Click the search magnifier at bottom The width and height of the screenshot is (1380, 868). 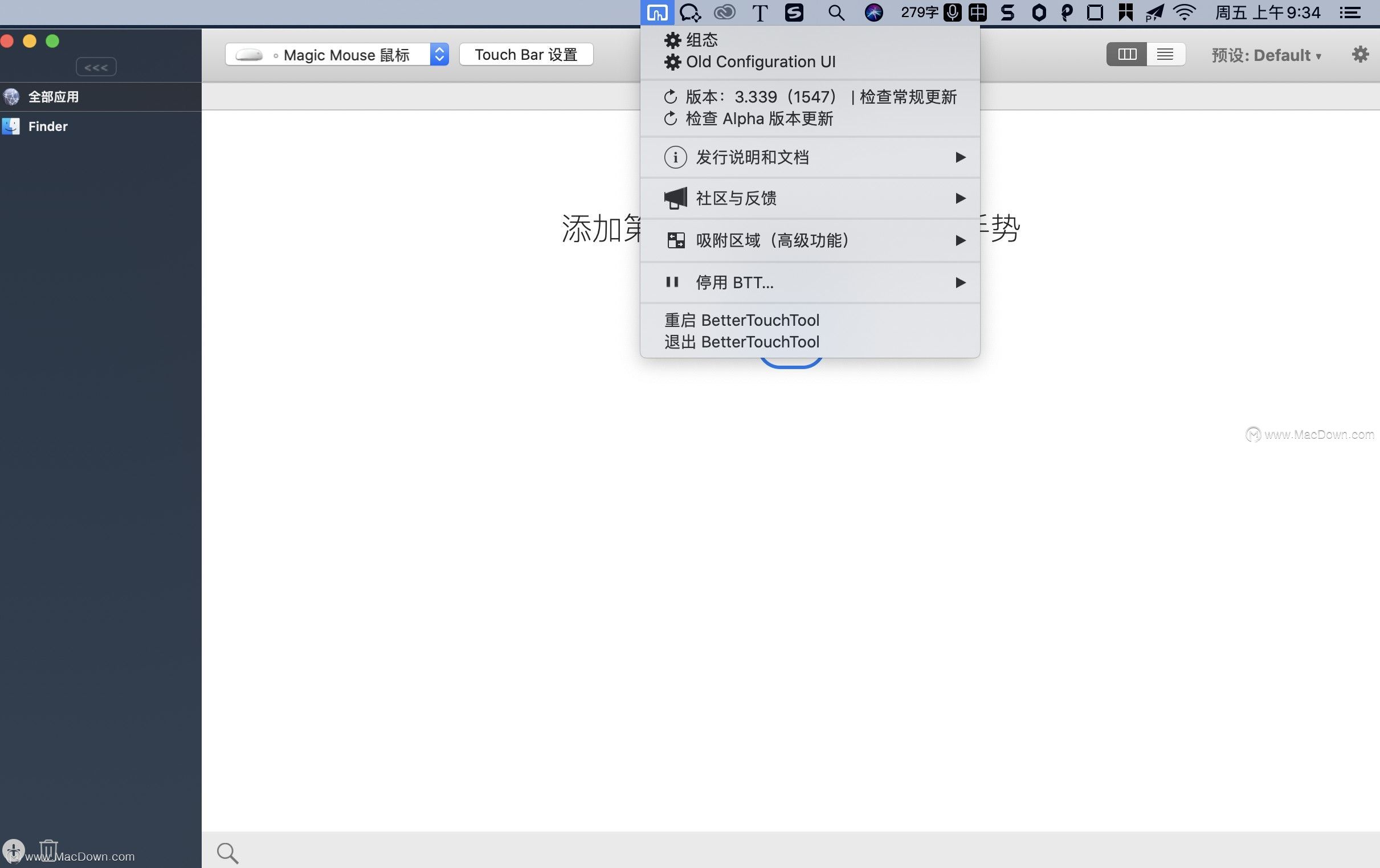pos(227,853)
